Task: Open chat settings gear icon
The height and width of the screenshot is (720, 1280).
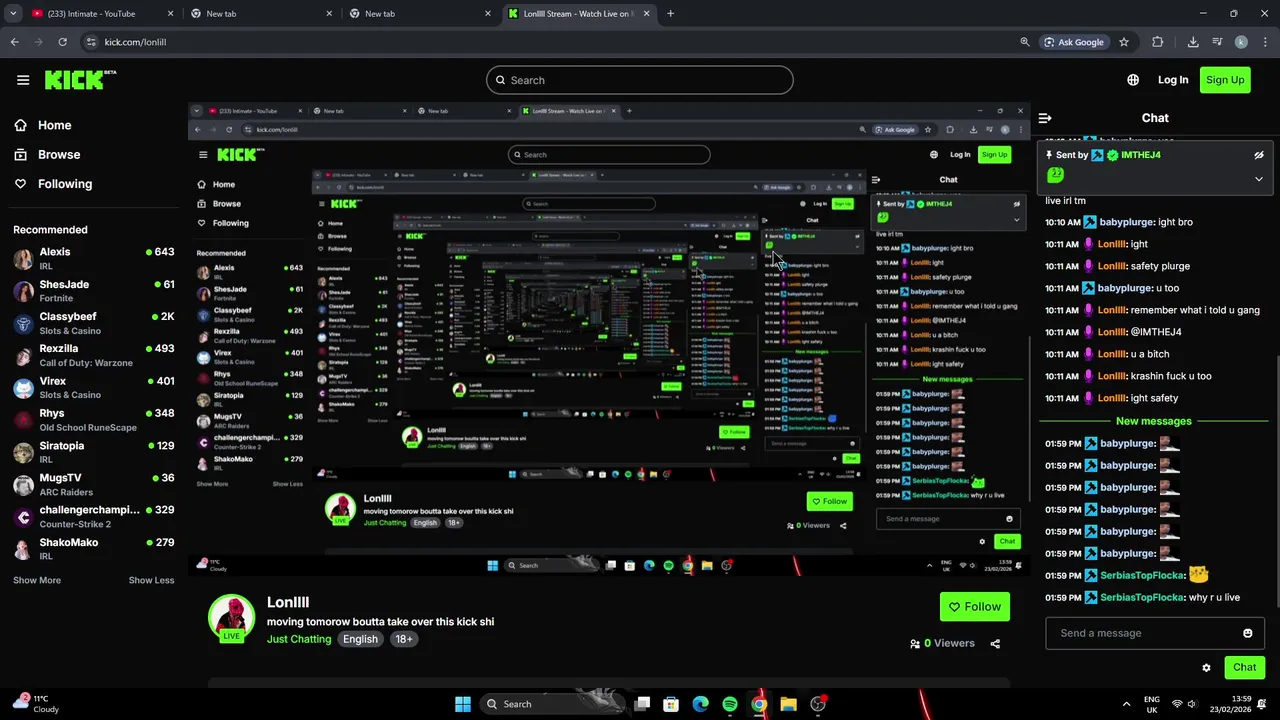Action: click(1206, 668)
